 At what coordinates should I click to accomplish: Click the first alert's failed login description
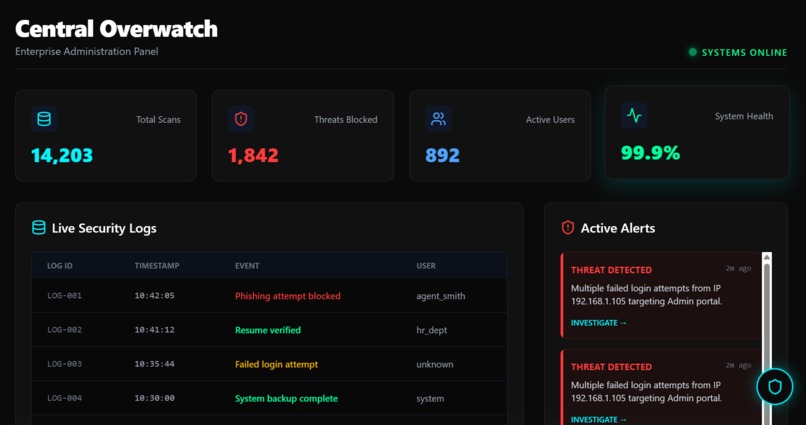(x=647, y=295)
